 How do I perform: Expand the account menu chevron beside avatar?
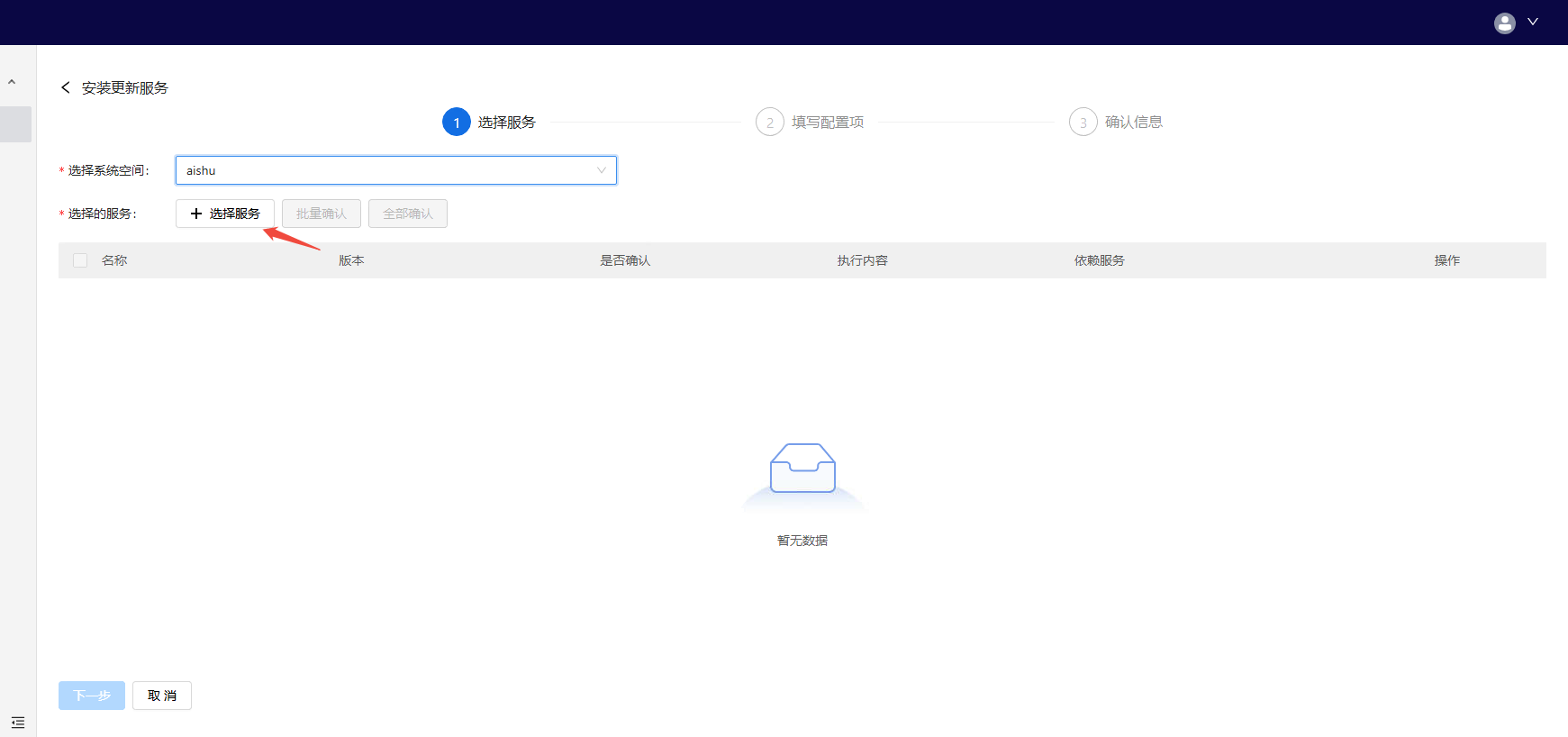pyautogui.click(x=1533, y=22)
